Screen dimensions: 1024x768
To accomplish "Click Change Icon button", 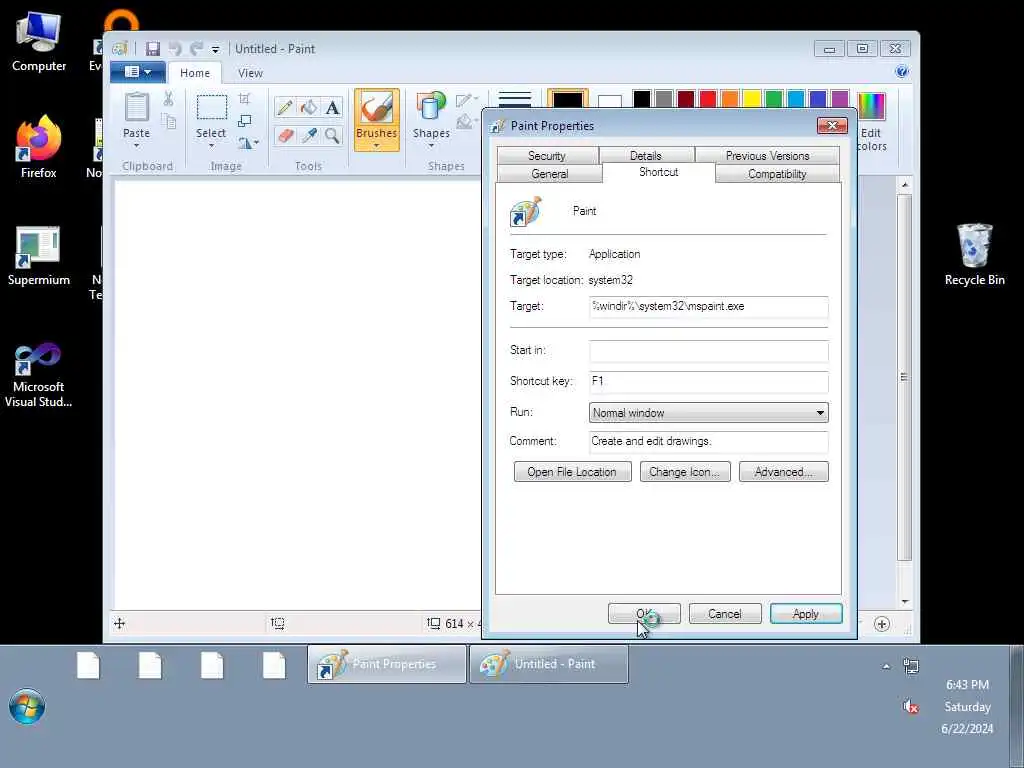I will click(x=684, y=472).
